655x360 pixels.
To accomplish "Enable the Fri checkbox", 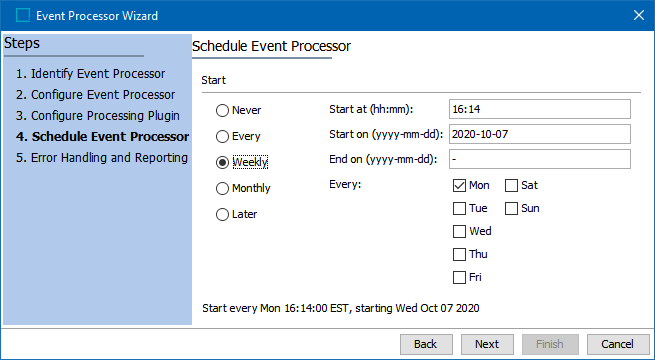I will 459,277.
